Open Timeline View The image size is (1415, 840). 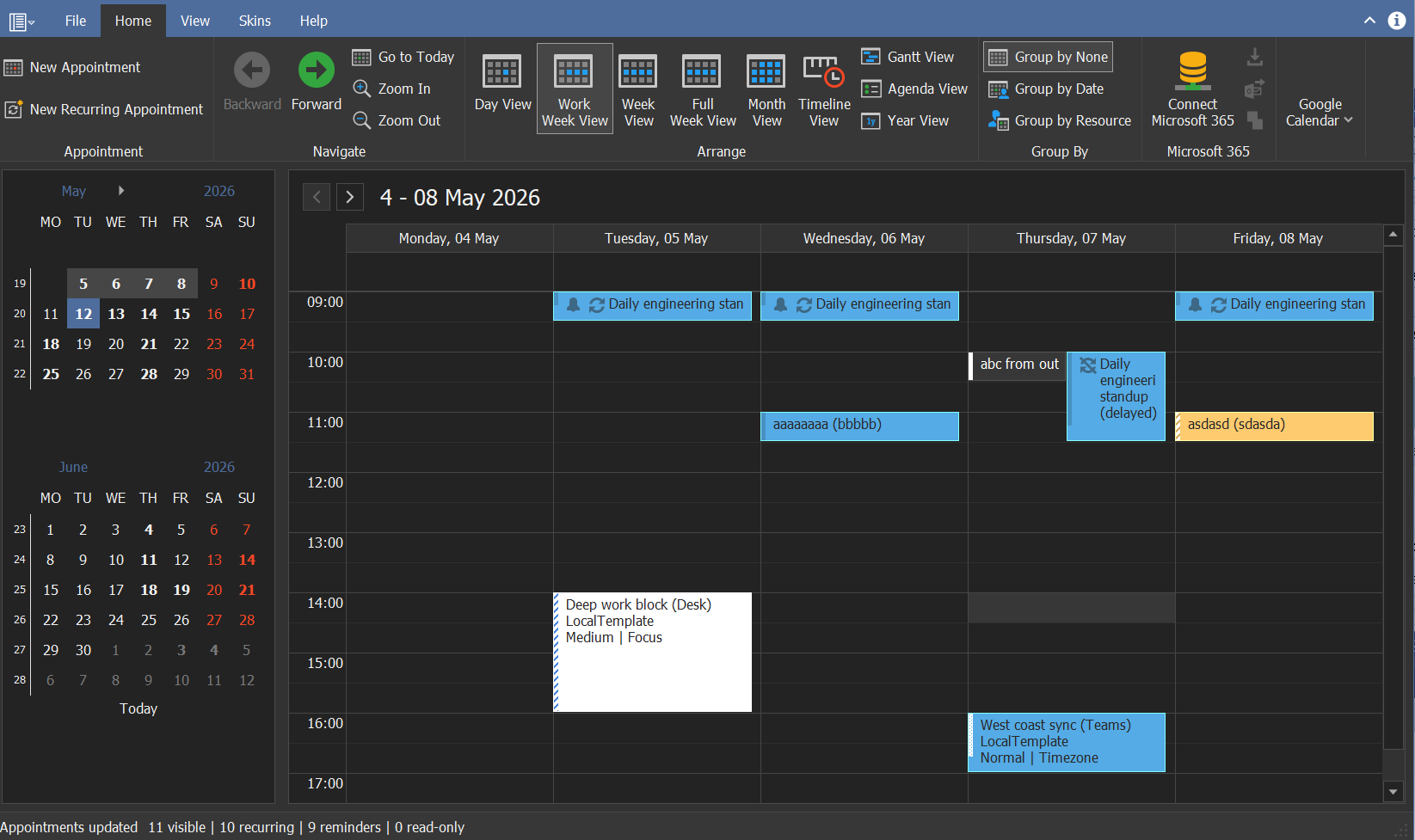[824, 89]
